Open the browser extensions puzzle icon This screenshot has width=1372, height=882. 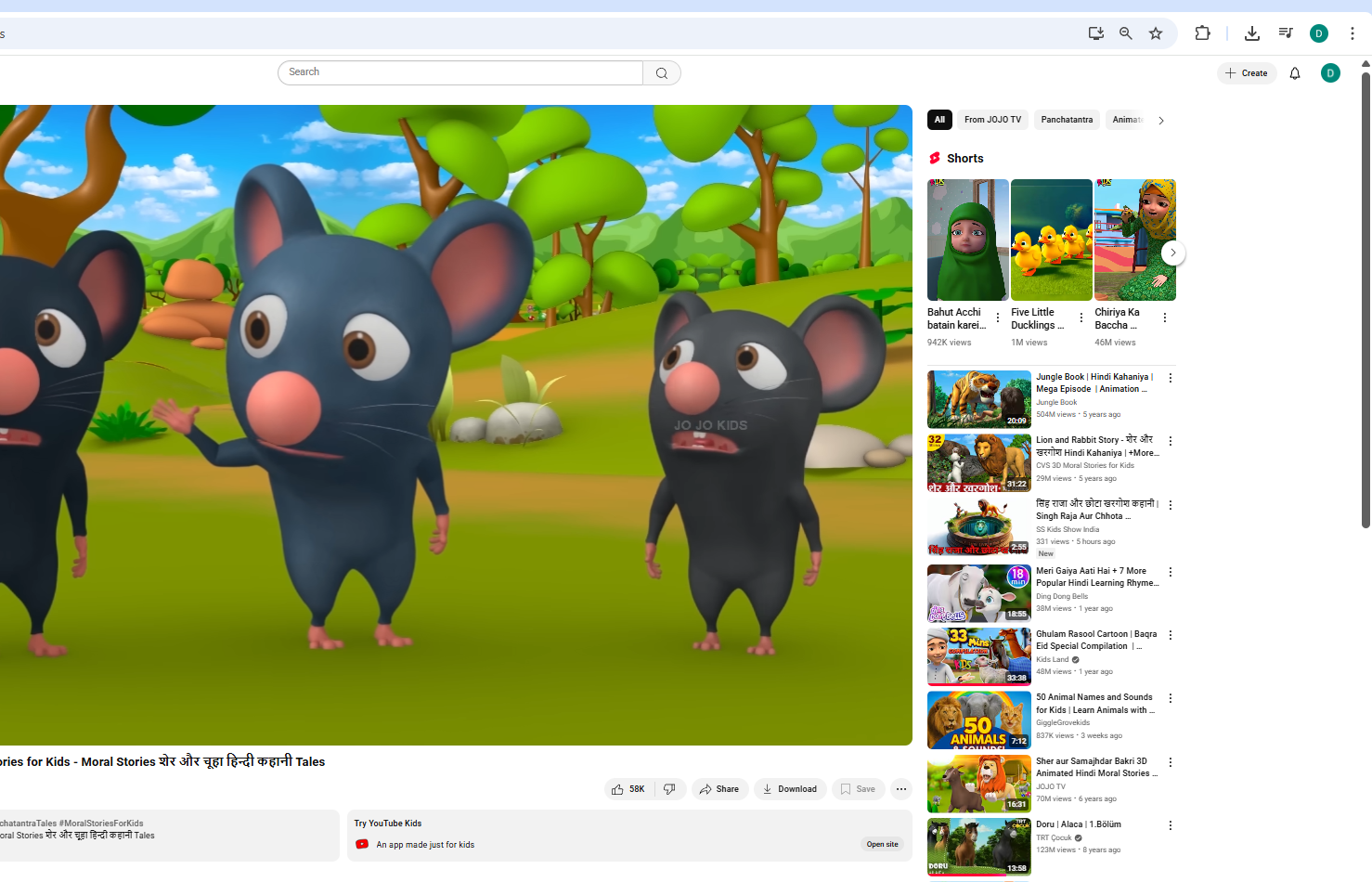(x=1202, y=33)
